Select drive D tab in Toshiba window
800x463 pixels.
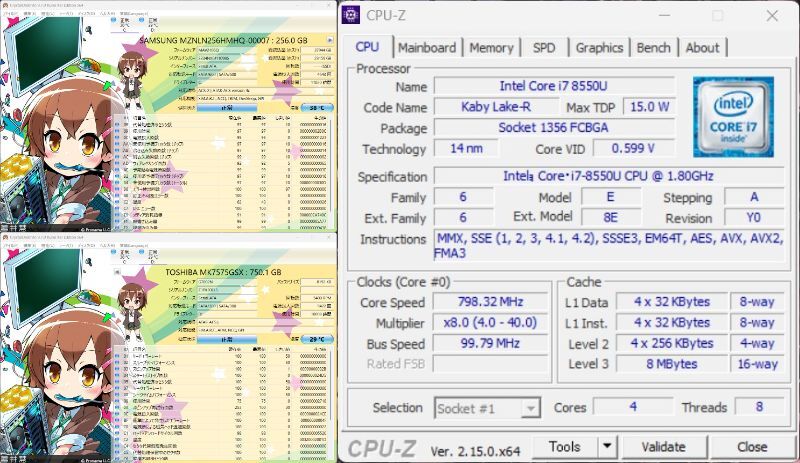pyautogui.click(x=152, y=256)
